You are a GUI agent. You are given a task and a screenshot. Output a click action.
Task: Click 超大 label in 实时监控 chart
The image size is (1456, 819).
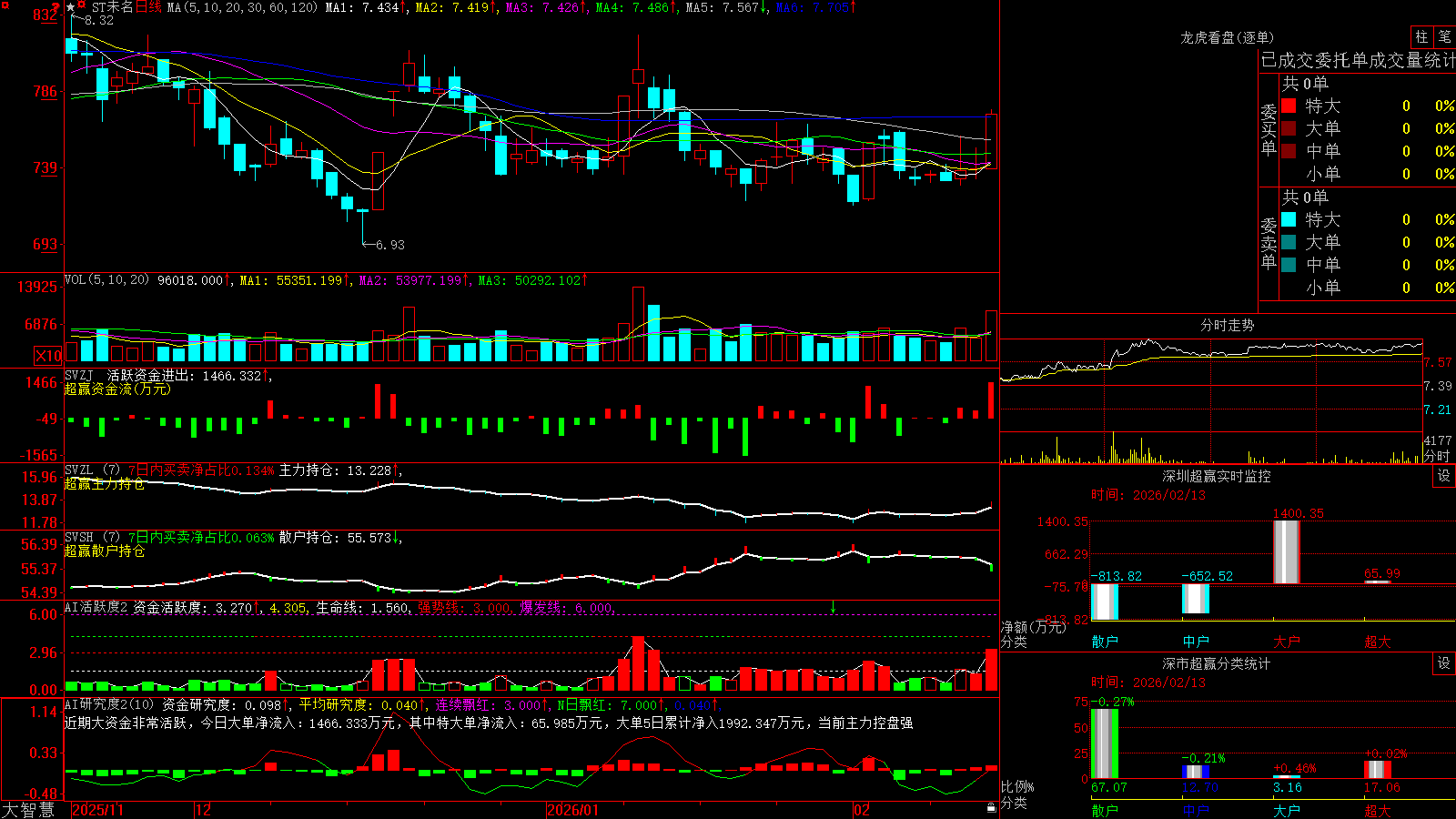click(1378, 642)
